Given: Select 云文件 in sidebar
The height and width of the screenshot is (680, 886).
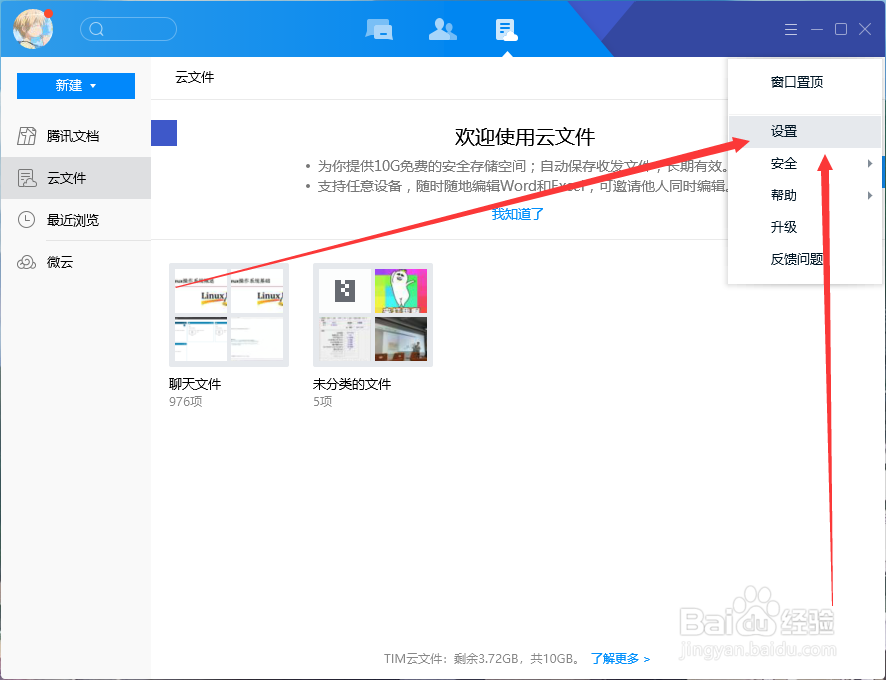Looking at the screenshot, I should (x=76, y=178).
